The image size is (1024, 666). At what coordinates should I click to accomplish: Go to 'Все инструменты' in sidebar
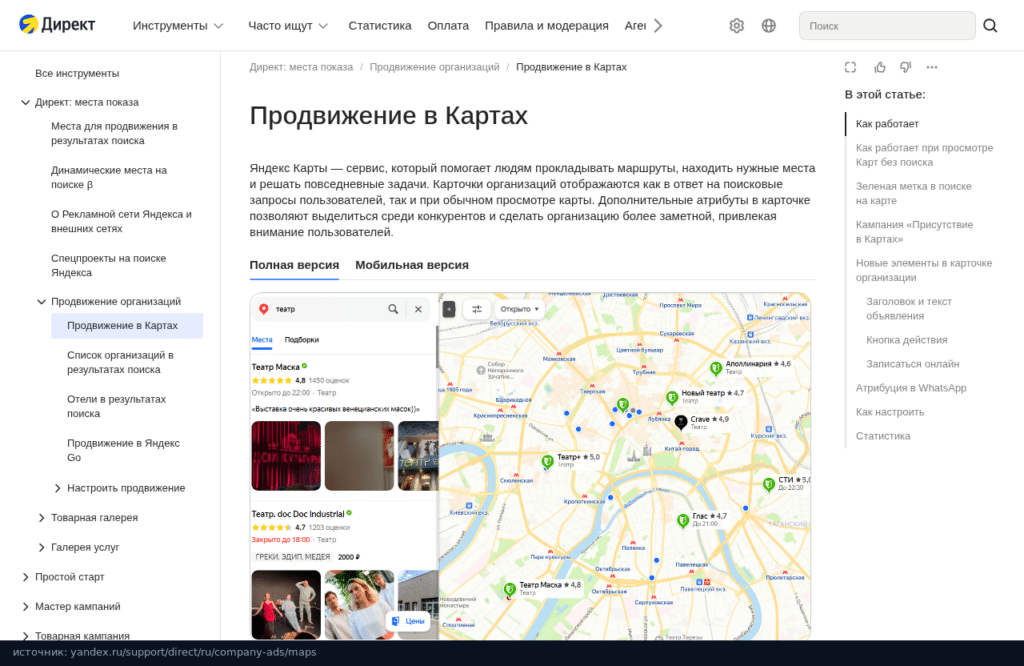coord(77,73)
